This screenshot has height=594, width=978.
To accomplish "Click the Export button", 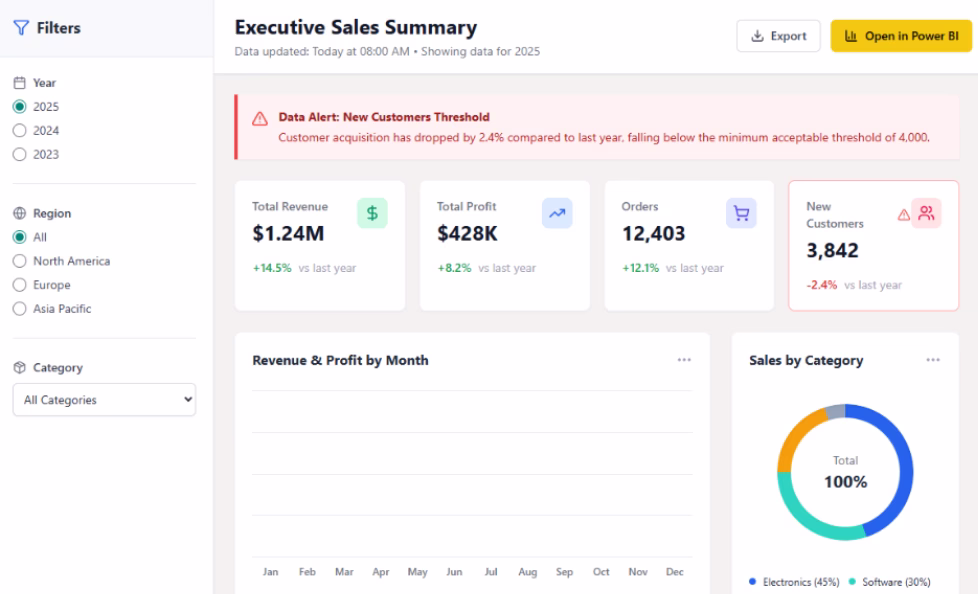I will [x=778, y=36].
